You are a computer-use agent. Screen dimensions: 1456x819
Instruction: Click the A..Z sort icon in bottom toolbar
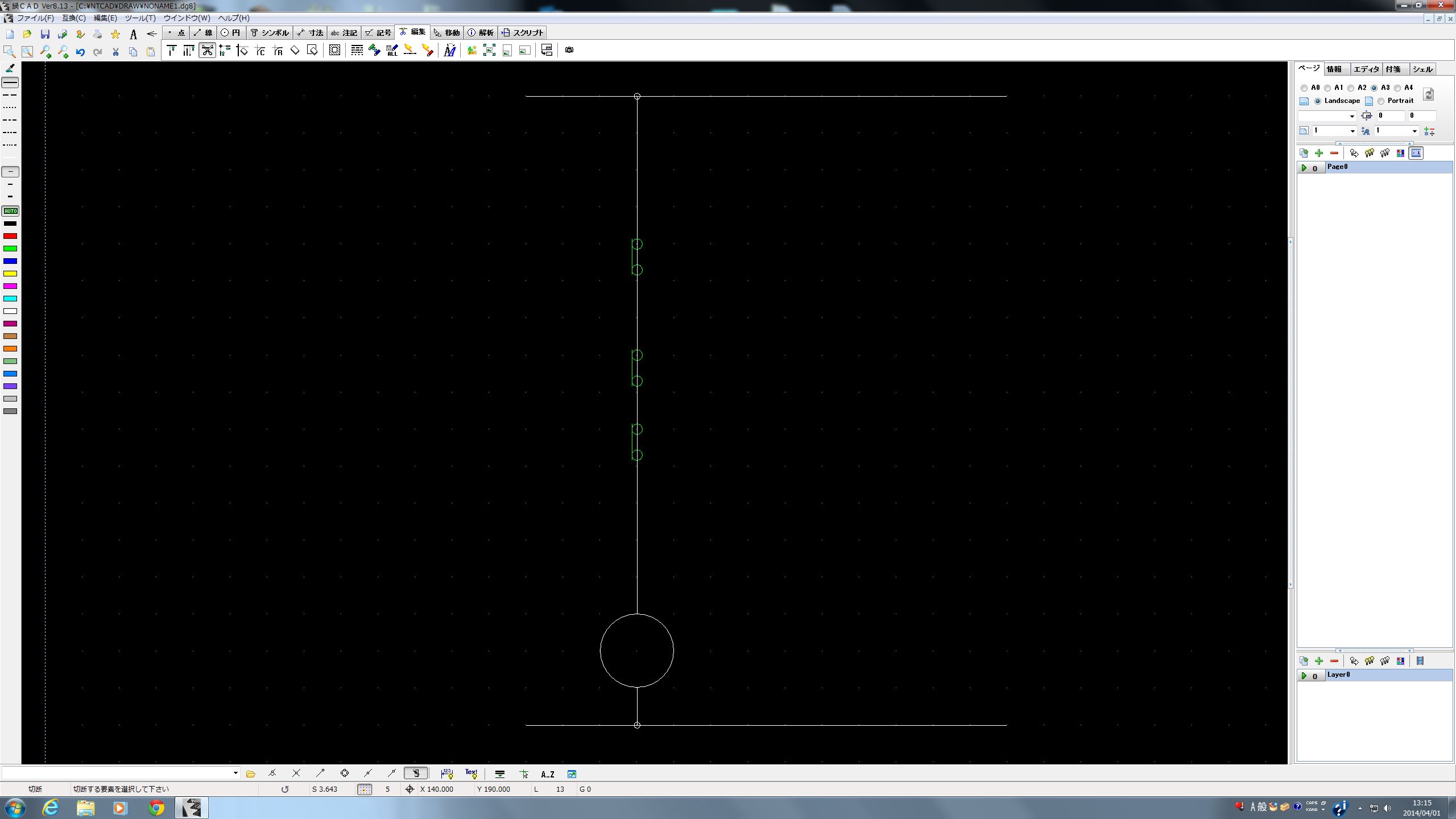[547, 774]
